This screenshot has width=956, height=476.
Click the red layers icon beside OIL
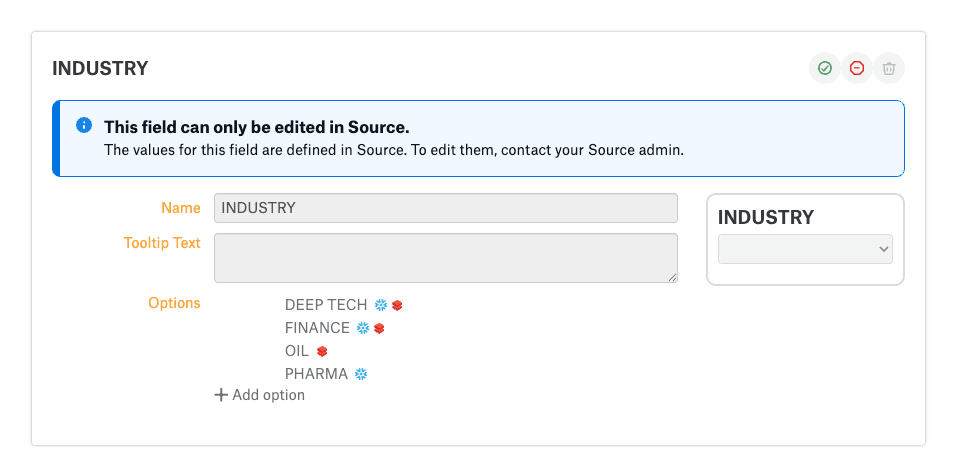coord(322,351)
